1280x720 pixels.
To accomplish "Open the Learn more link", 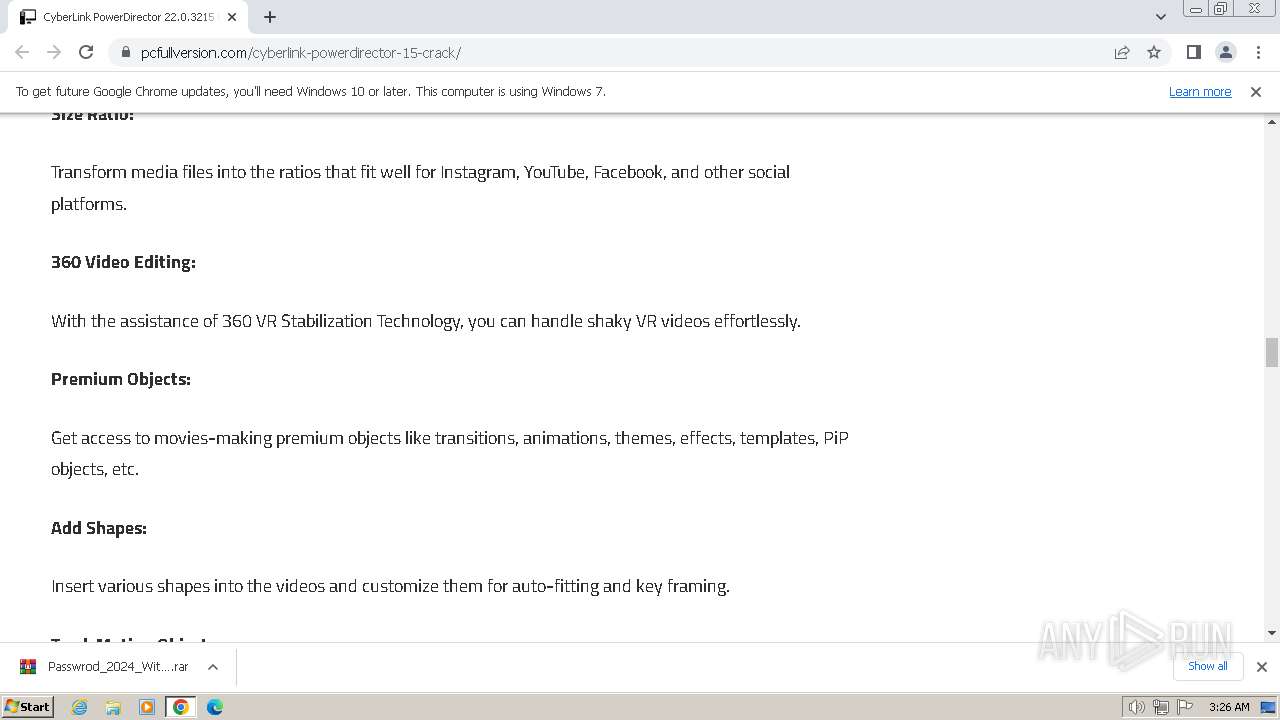I will [x=1200, y=91].
